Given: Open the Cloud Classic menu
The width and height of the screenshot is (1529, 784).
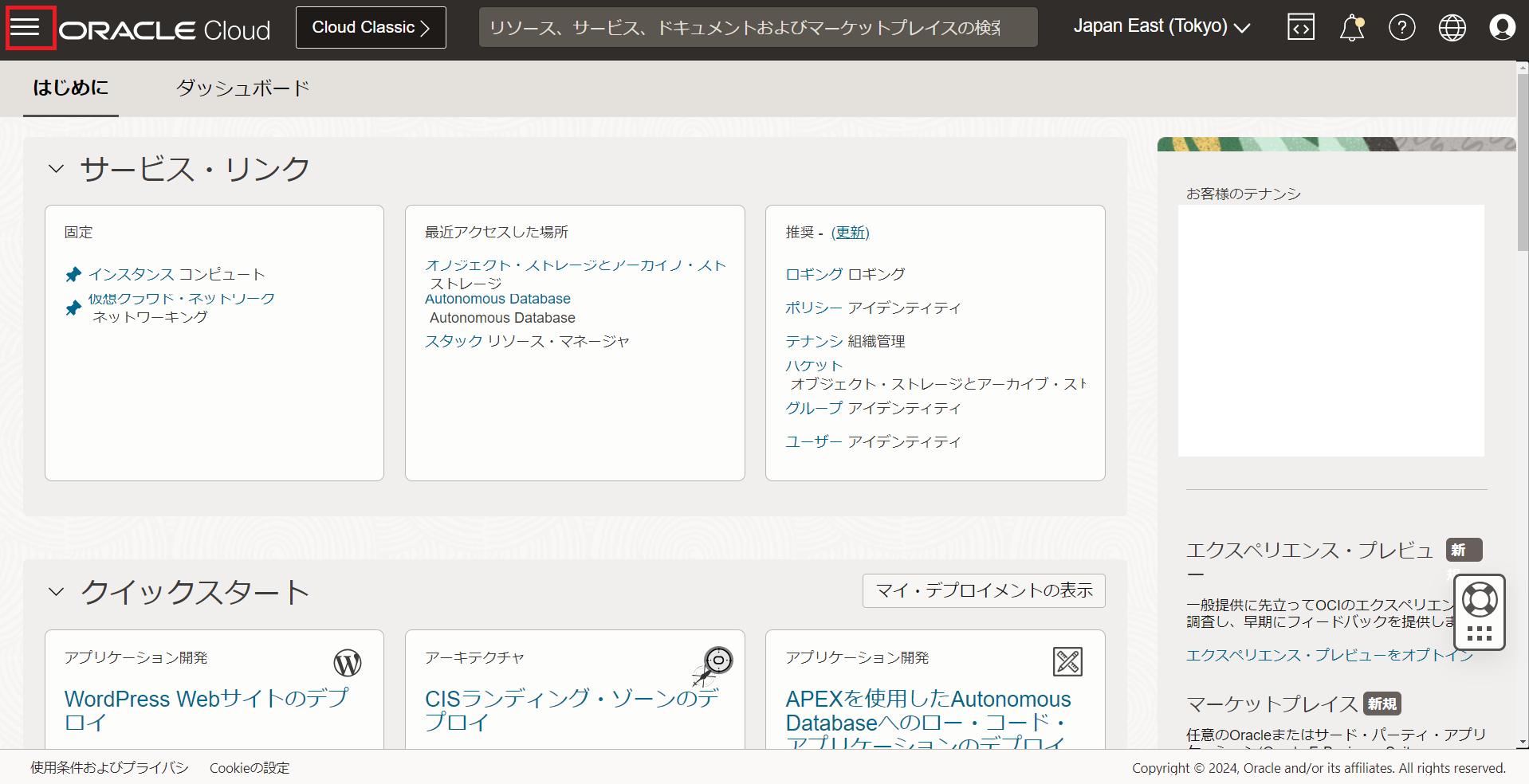Looking at the screenshot, I should coord(370,26).
